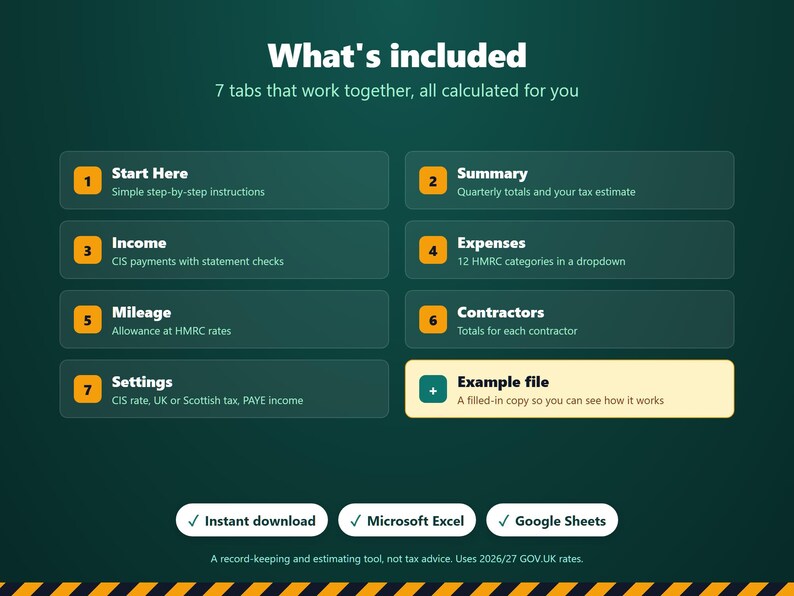Open the Start Here card title
Viewport: 794px width, 596px height.
[150, 173]
